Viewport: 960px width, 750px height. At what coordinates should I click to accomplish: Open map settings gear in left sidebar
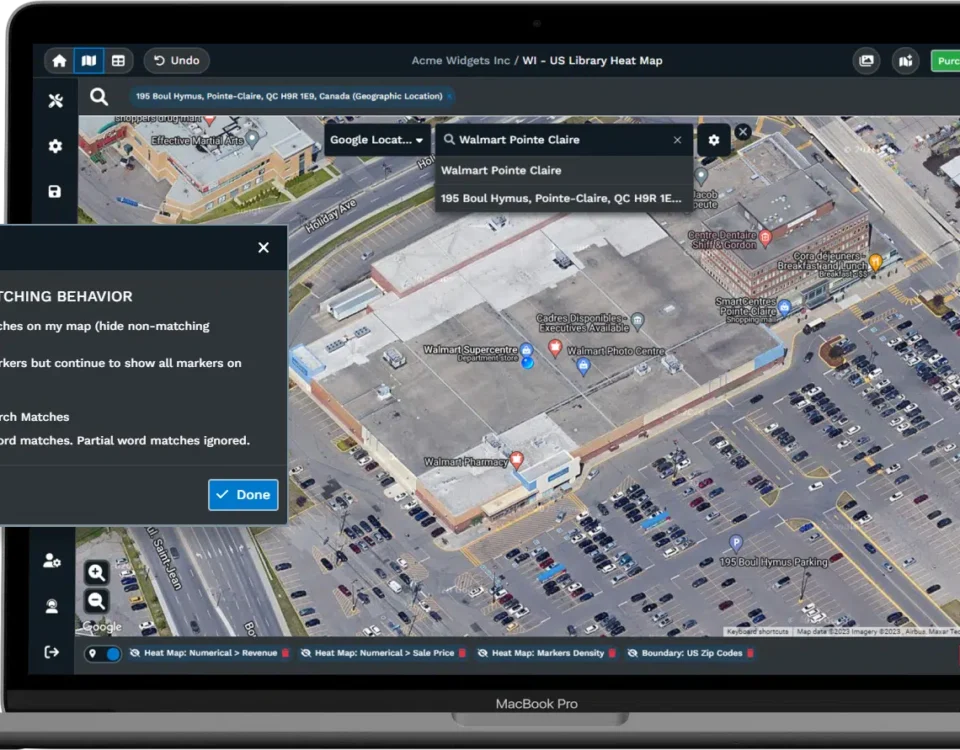pos(55,146)
